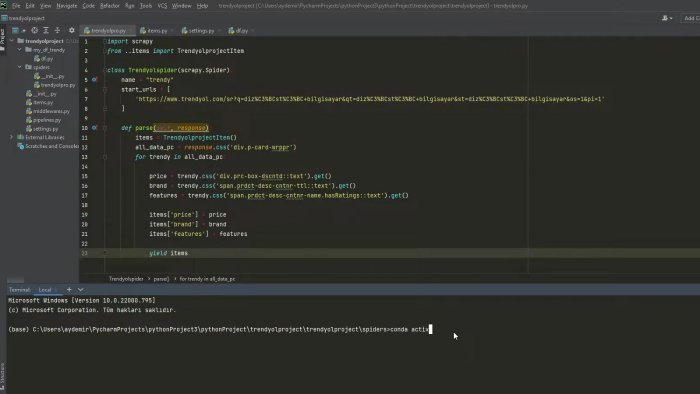Open the File menu
700x394 pixels.
[x=16, y=6]
